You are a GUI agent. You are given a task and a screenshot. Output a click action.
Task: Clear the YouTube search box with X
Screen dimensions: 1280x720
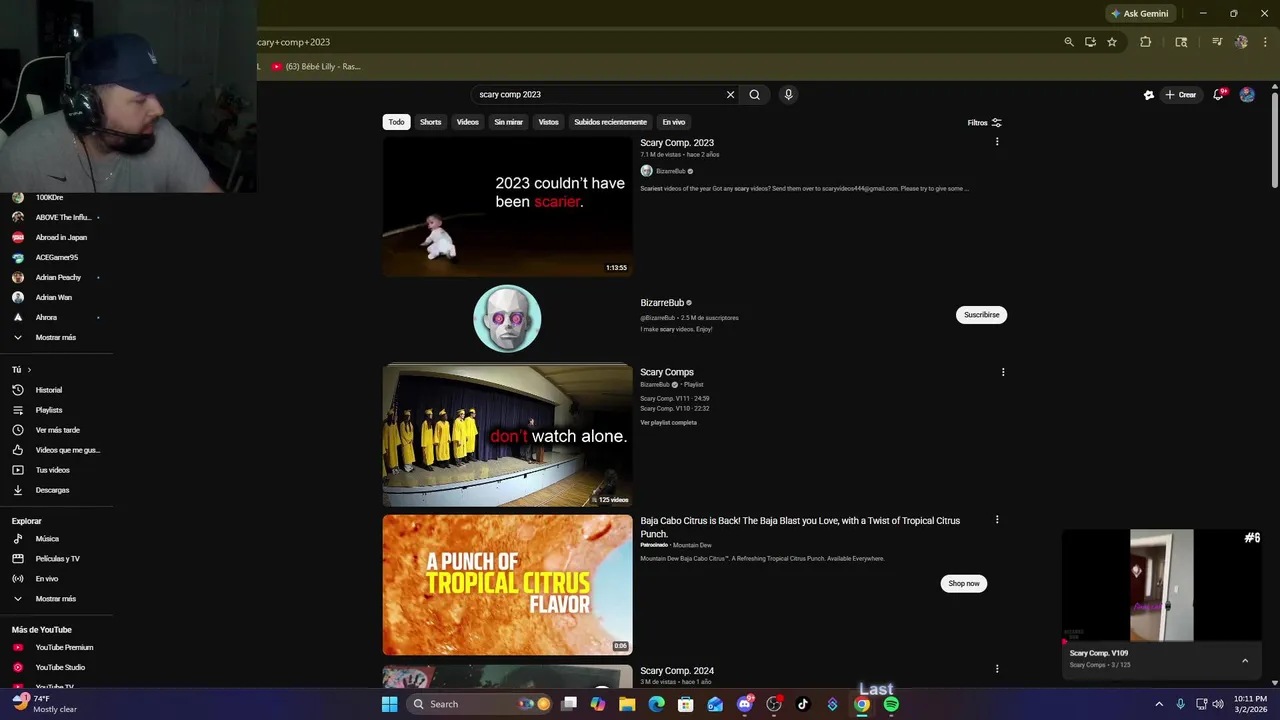[730, 95]
